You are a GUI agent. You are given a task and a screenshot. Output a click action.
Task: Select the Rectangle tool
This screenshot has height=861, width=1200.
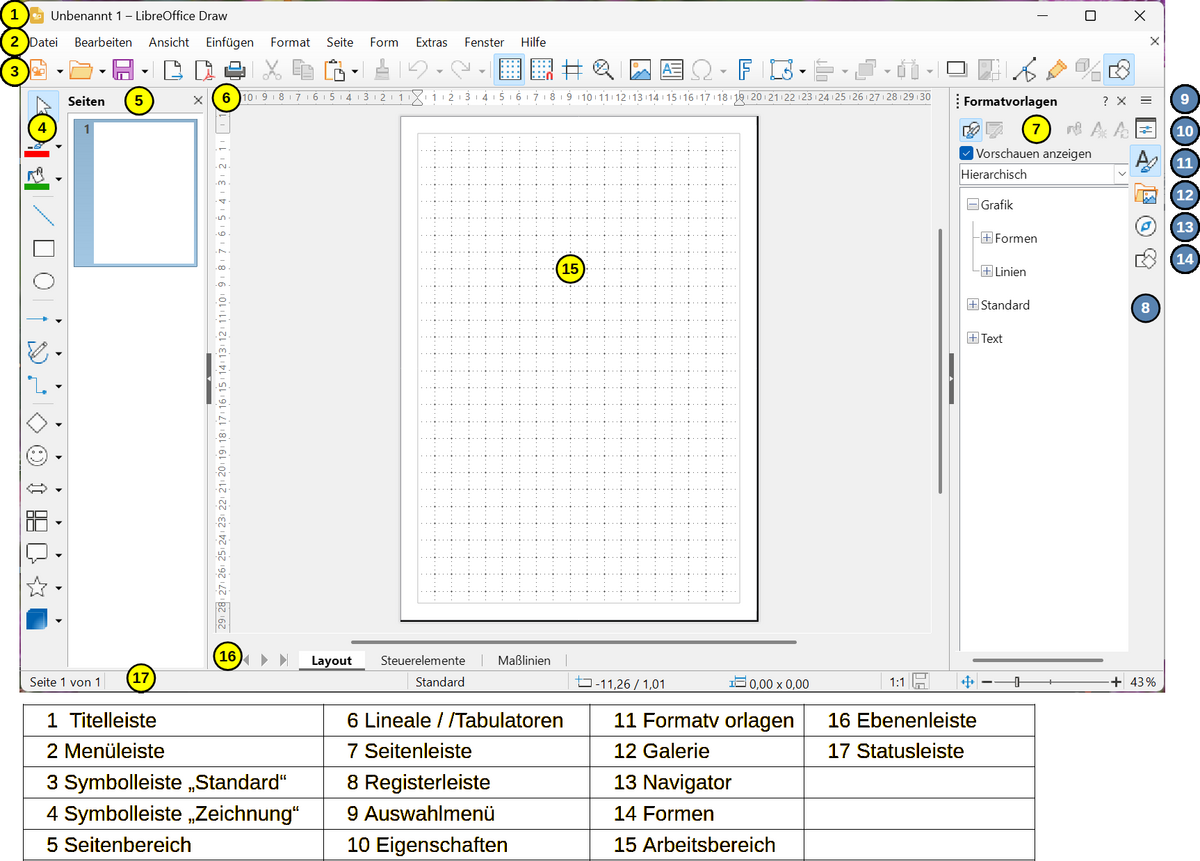coord(44,248)
